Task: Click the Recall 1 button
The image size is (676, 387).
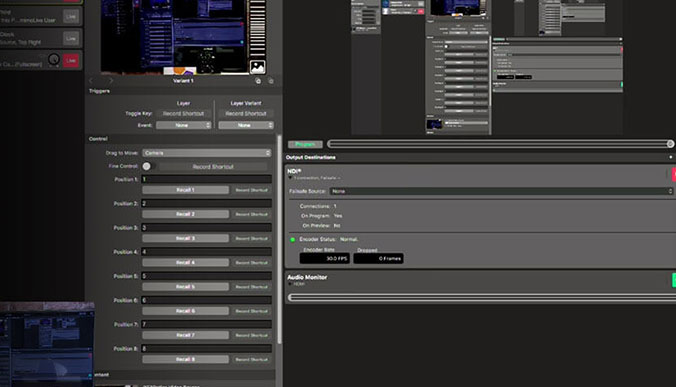Action: click(x=185, y=190)
